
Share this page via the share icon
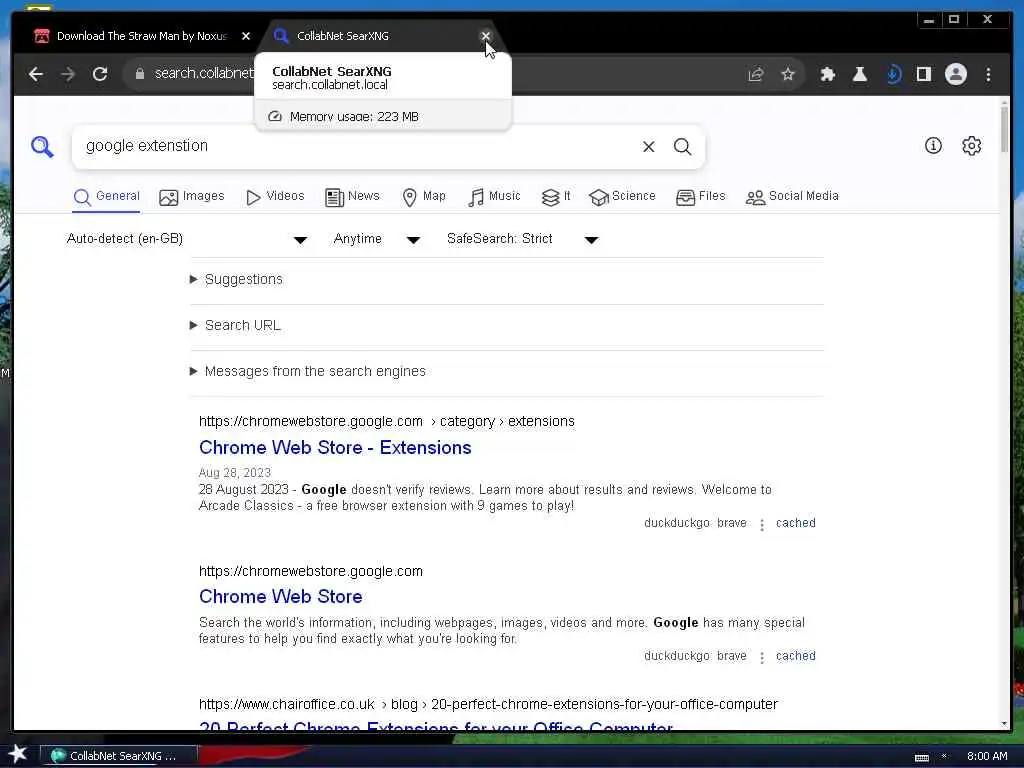pos(756,74)
